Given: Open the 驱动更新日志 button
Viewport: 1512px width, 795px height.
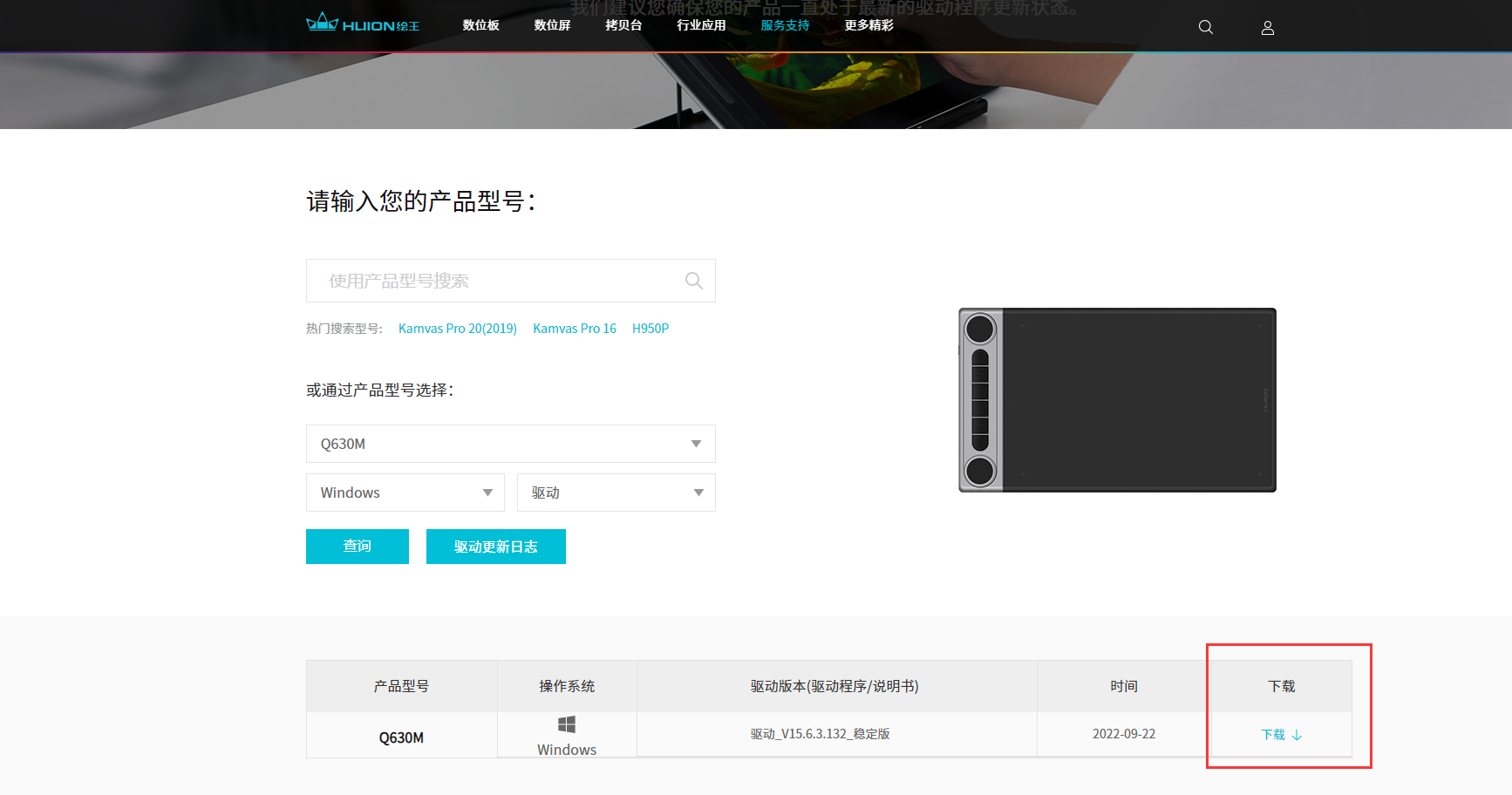Looking at the screenshot, I should pos(496,547).
